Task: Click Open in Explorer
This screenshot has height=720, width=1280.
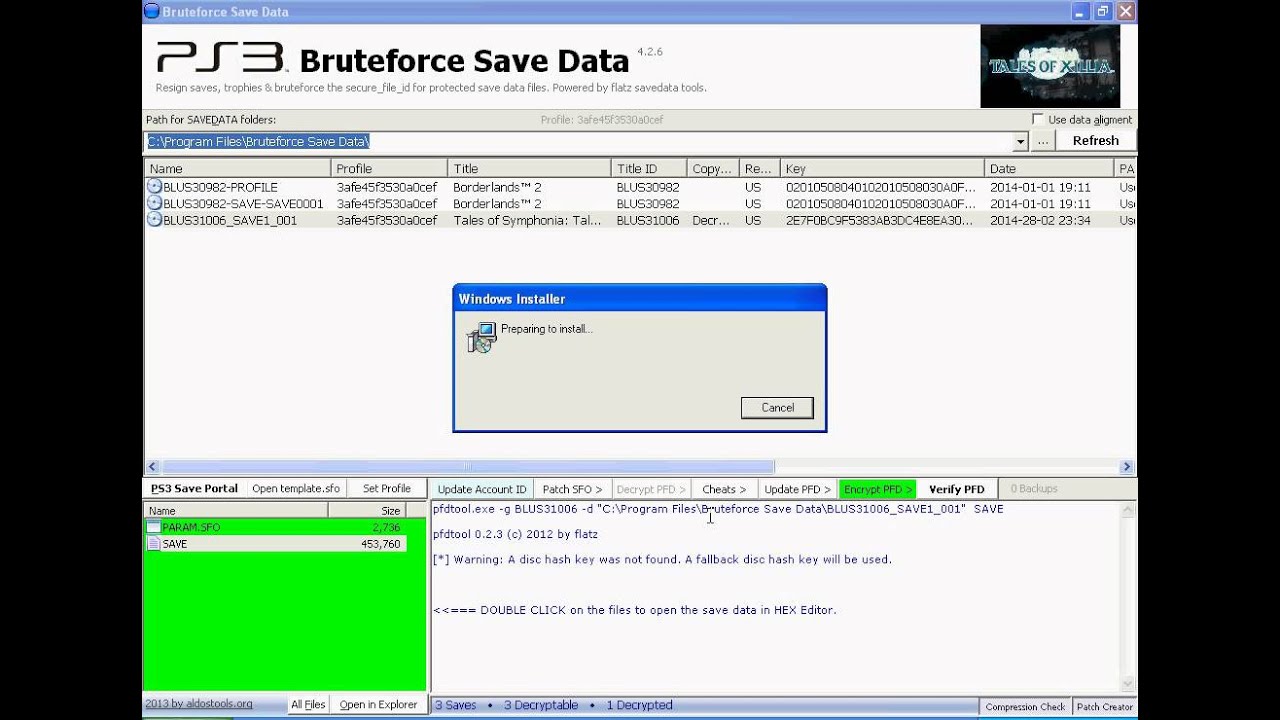Action: point(378,704)
